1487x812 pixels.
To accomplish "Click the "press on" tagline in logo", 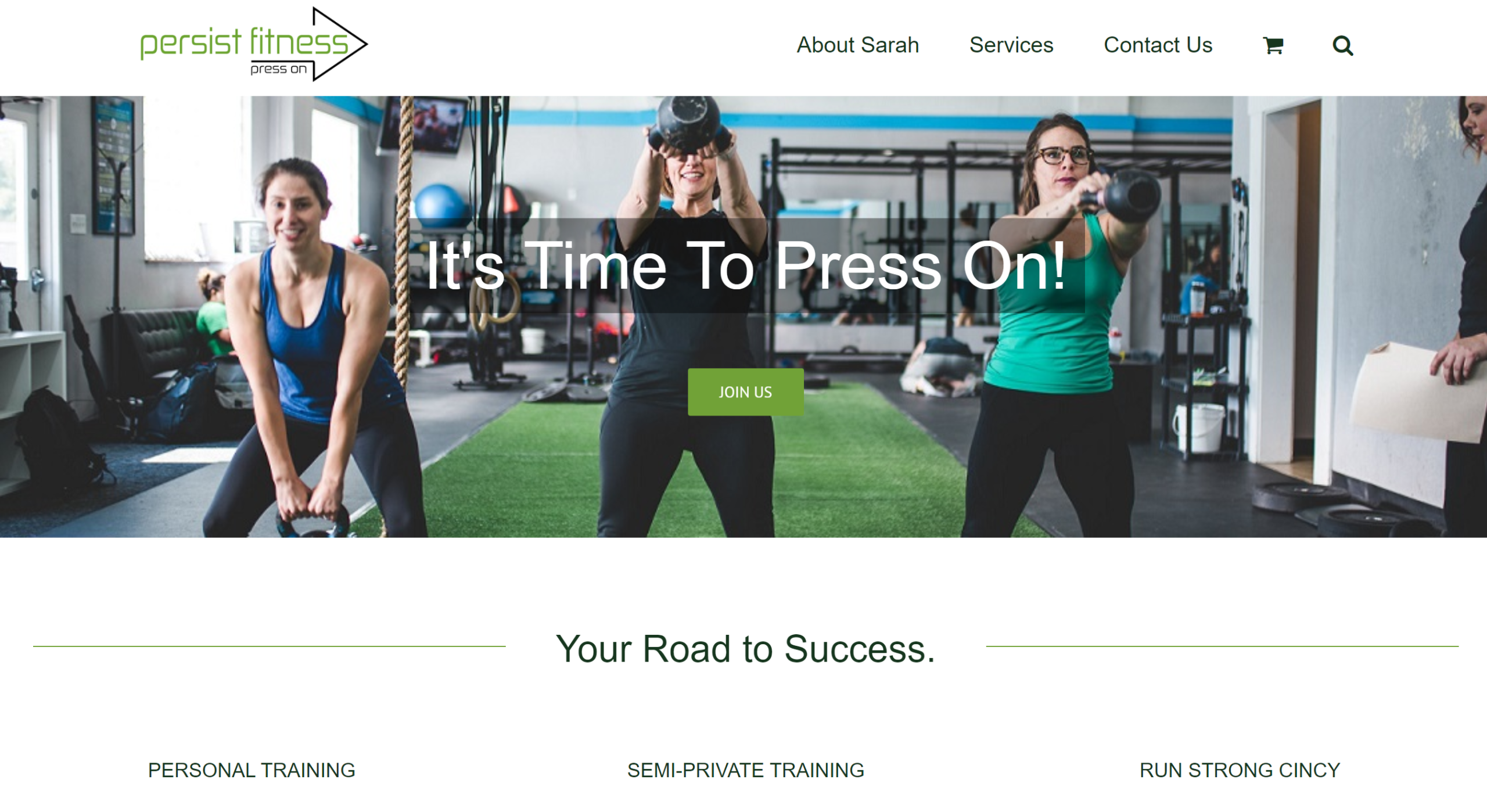I will tap(278, 69).
